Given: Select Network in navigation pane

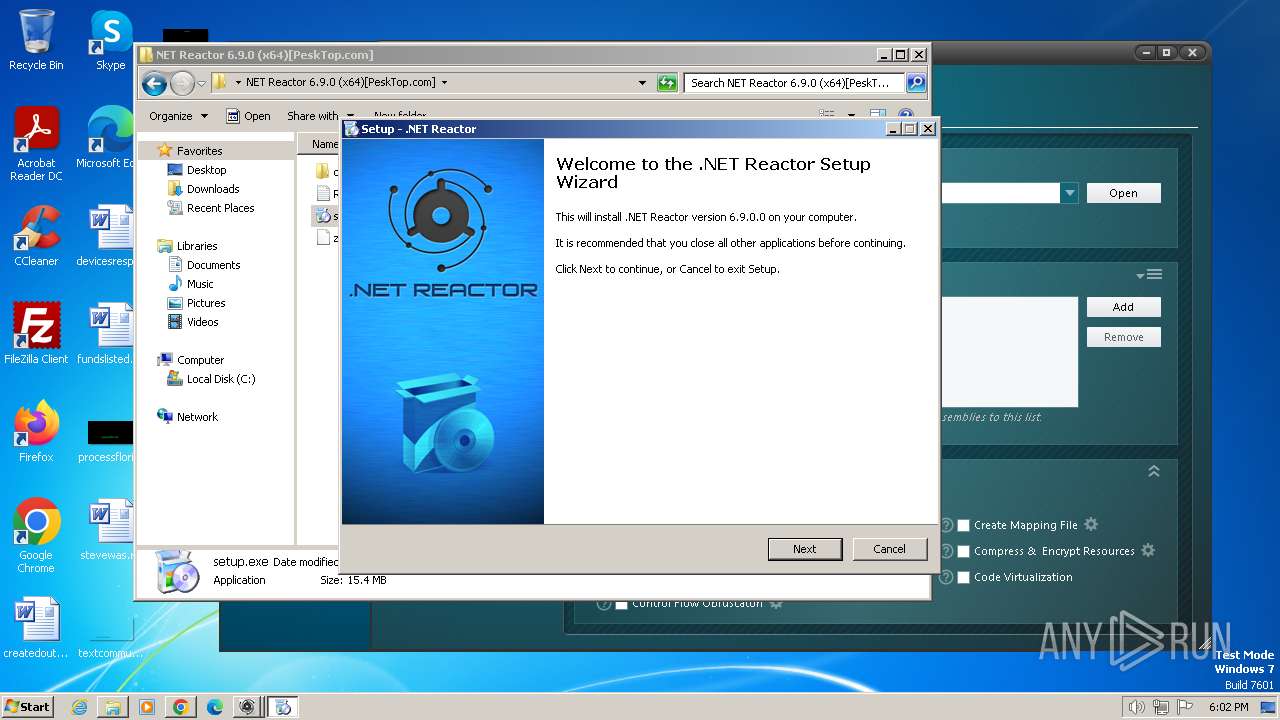Looking at the screenshot, I should click(197, 417).
